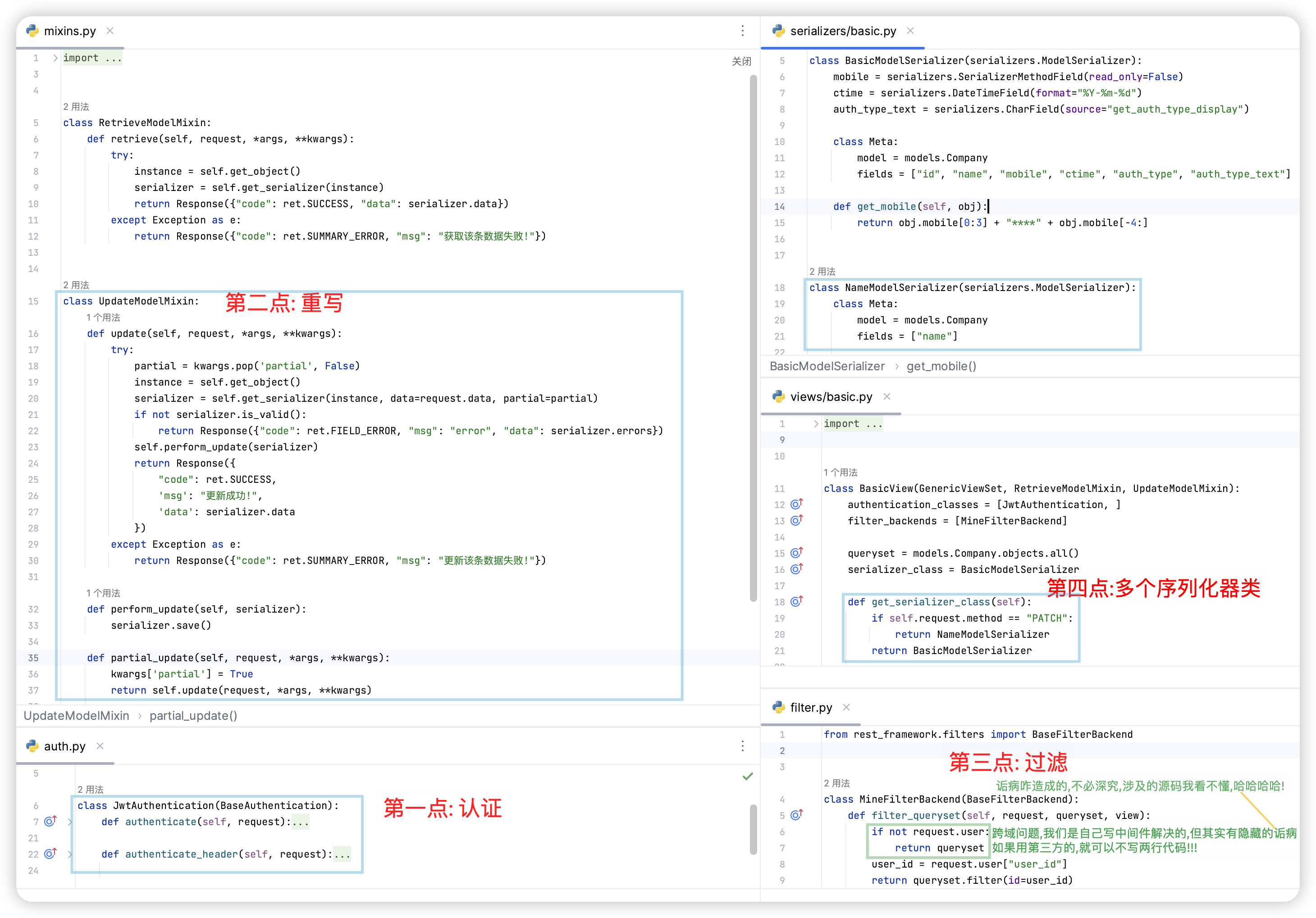Close the views/basic.py tab
This screenshot has height=918, width=1316.
[x=886, y=396]
